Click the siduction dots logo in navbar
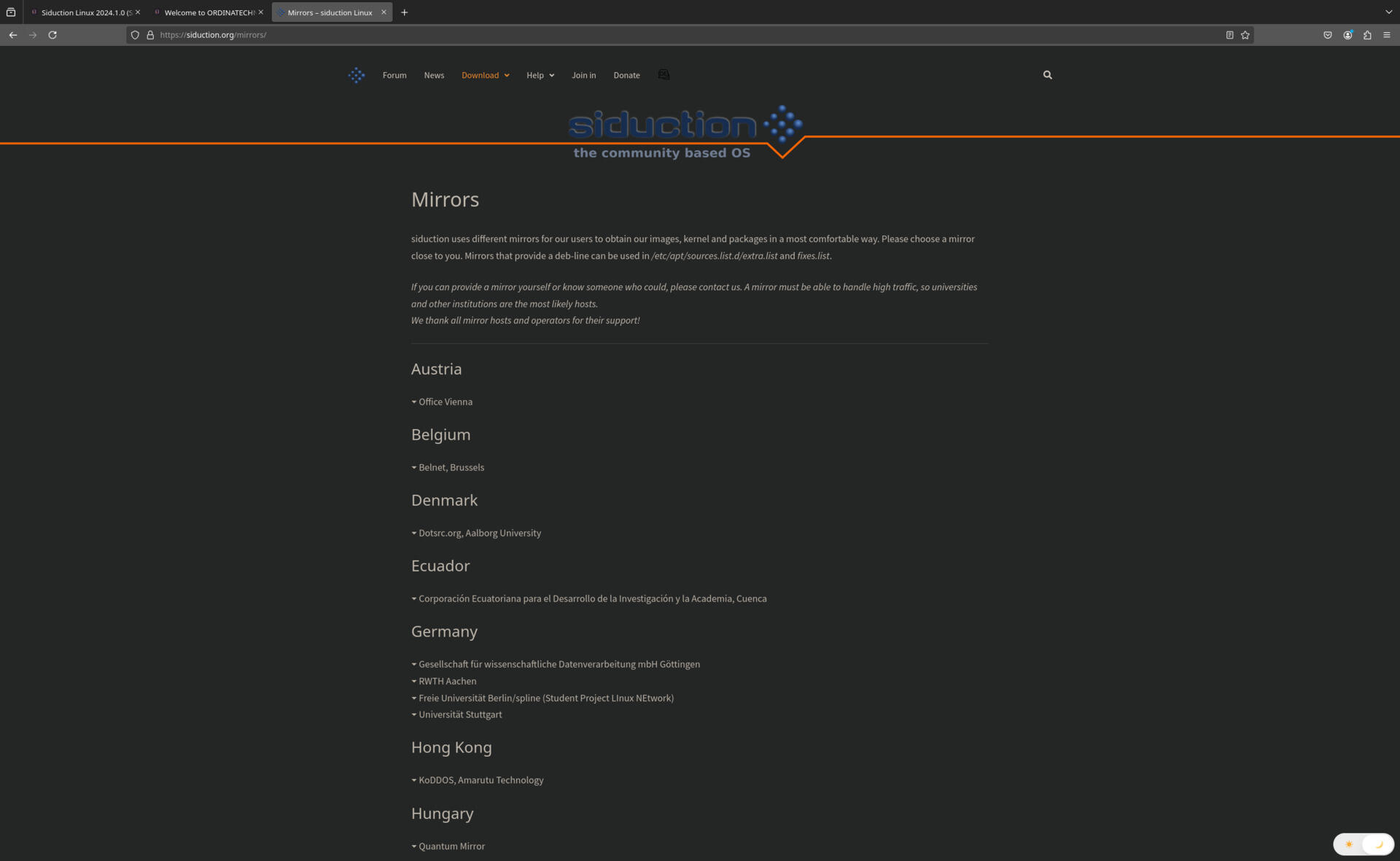 coord(356,75)
